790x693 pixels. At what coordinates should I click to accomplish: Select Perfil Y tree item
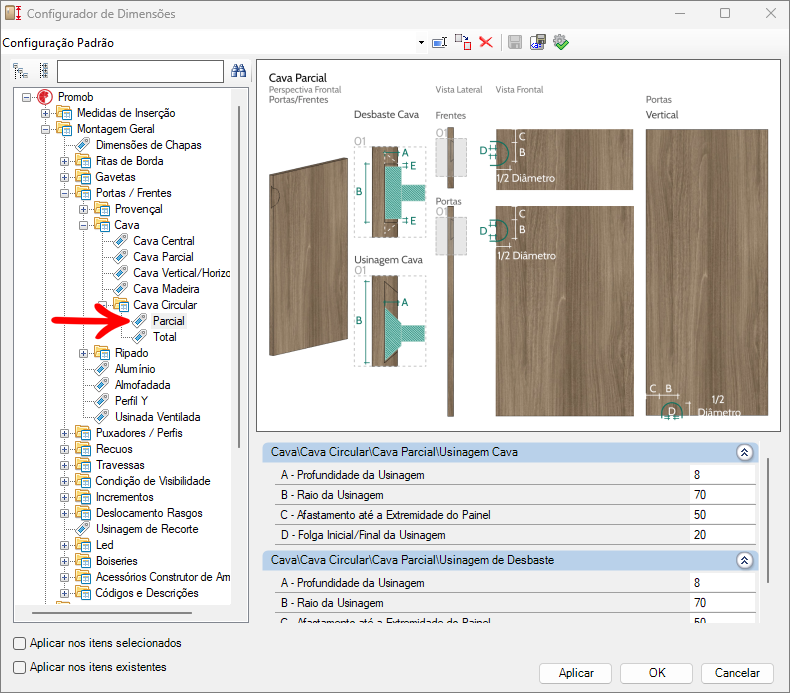131,401
